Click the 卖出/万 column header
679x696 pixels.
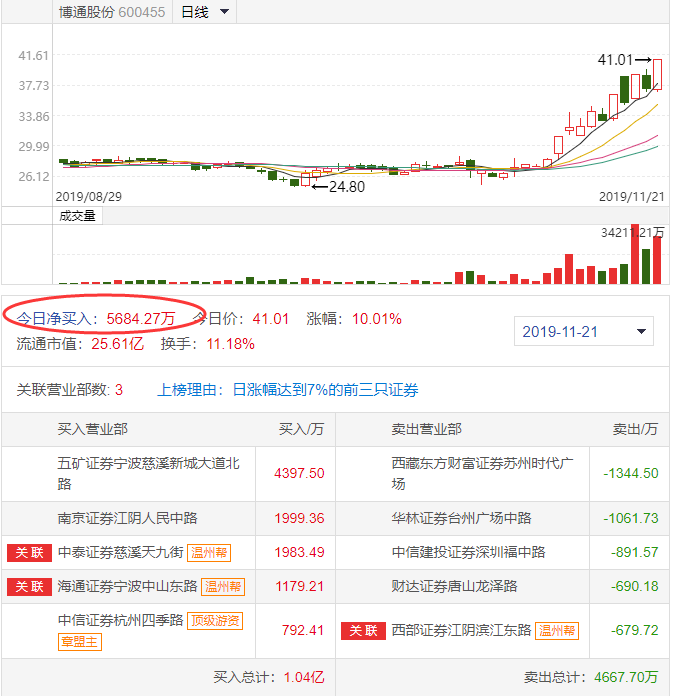(635, 429)
